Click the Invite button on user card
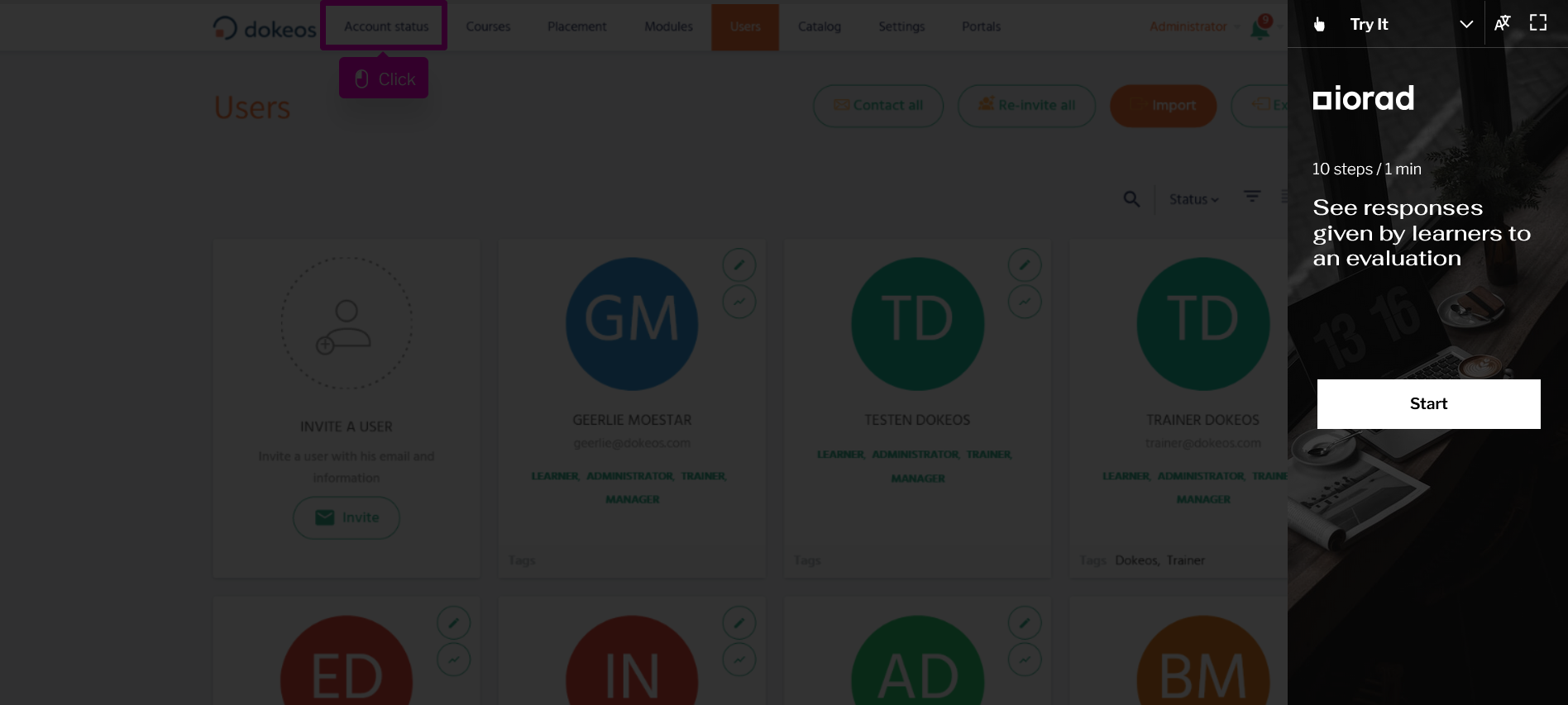This screenshot has width=1568, height=705. point(347,517)
